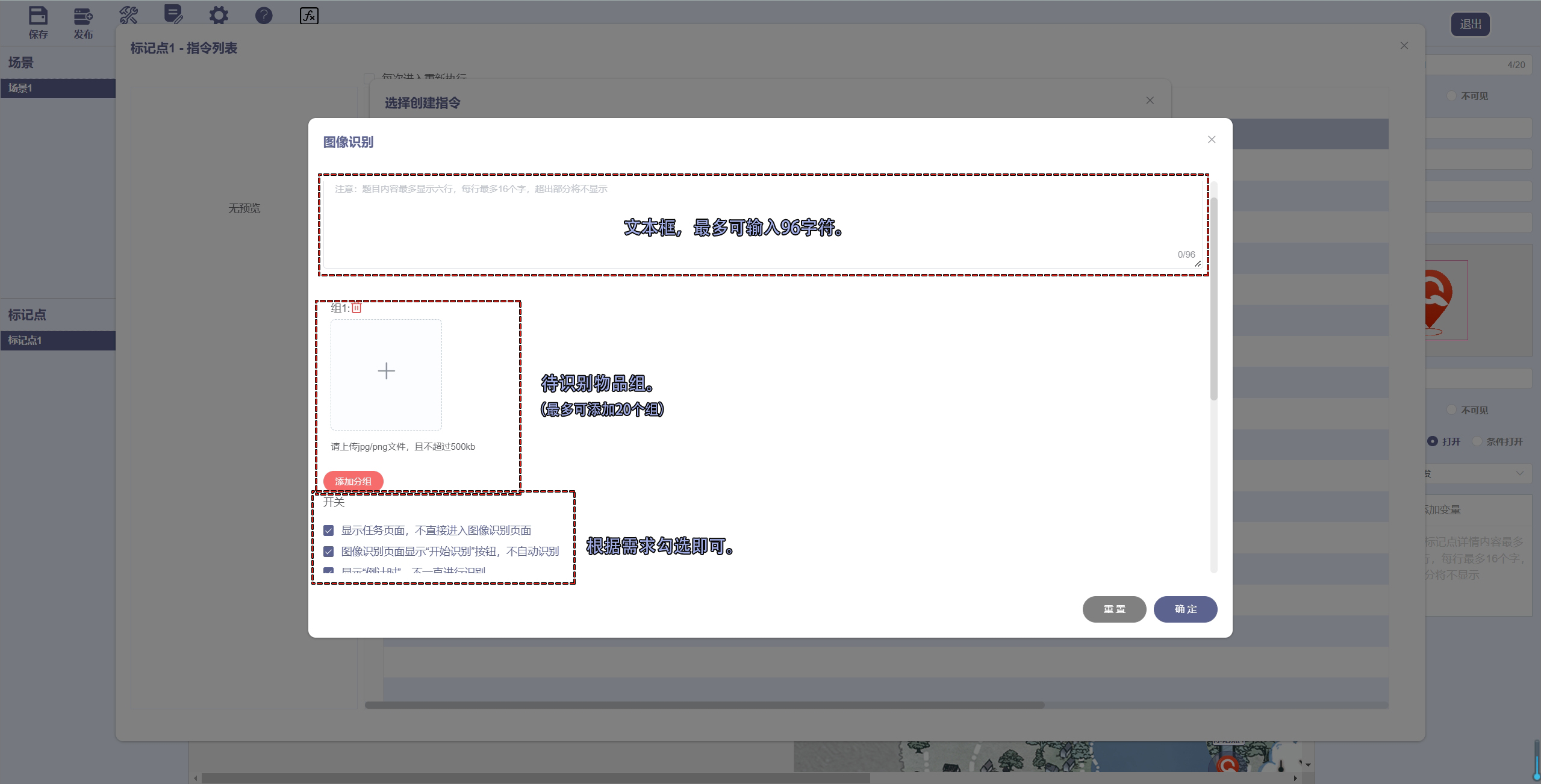Click the 保存 save icon

(x=38, y=16)
